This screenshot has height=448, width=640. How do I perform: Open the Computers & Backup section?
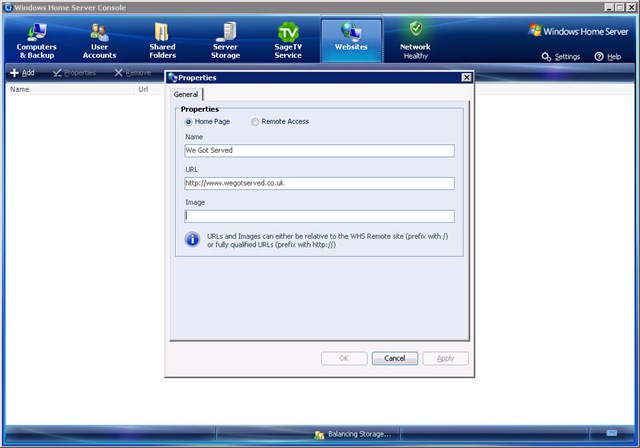36,40
